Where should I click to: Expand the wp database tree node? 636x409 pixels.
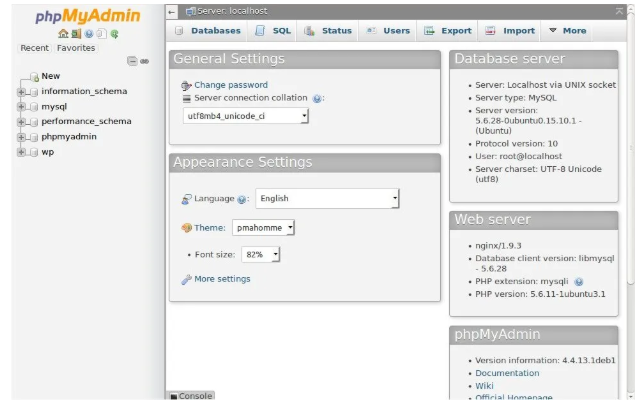[x=21, y=153]
